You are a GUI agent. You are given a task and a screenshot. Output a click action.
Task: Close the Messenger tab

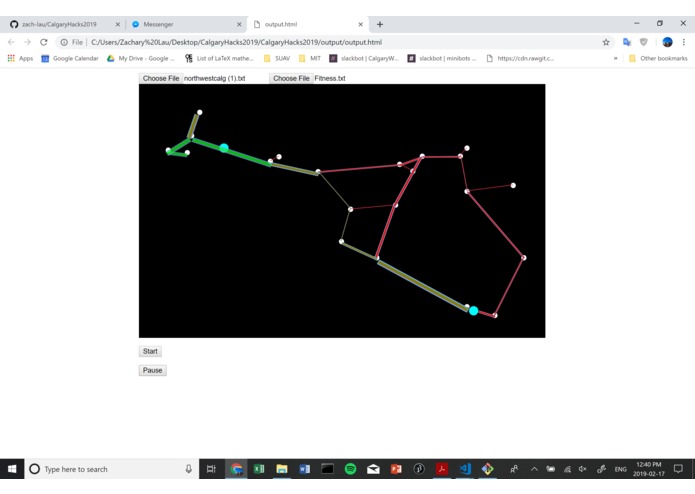[239, 24]
